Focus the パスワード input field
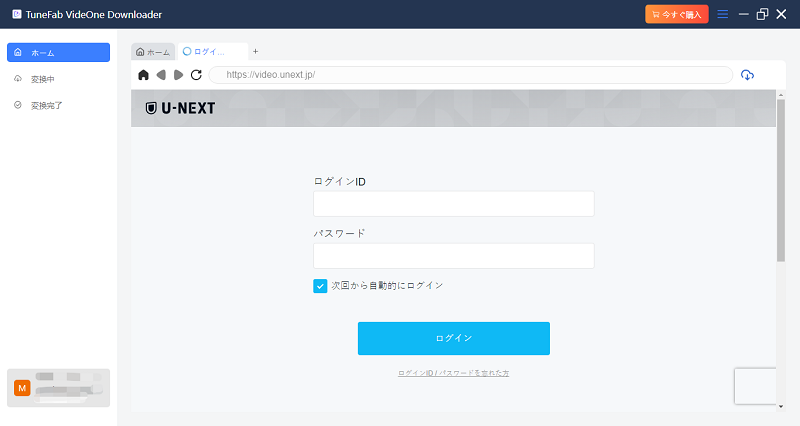The height and width of the screenshot is (426, 800). (454, 256)
